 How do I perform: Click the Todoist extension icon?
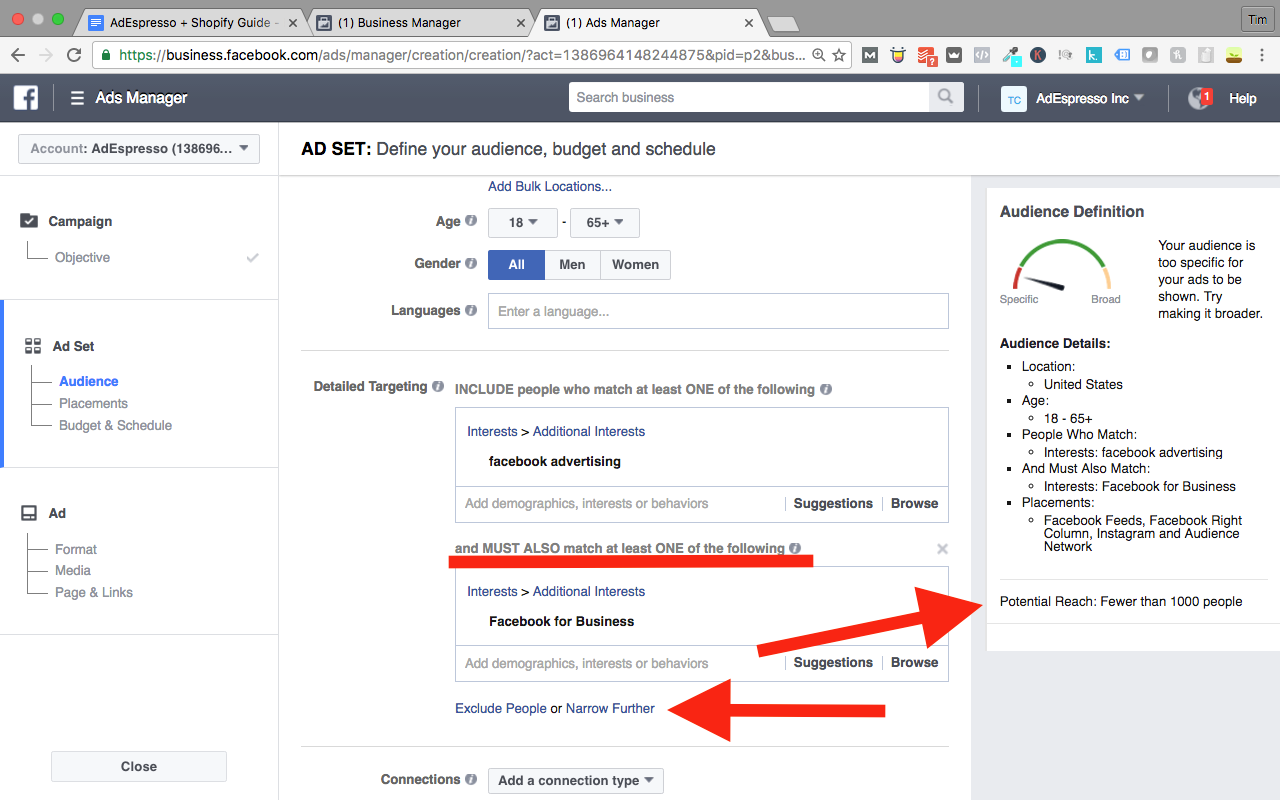coord(927,56)
